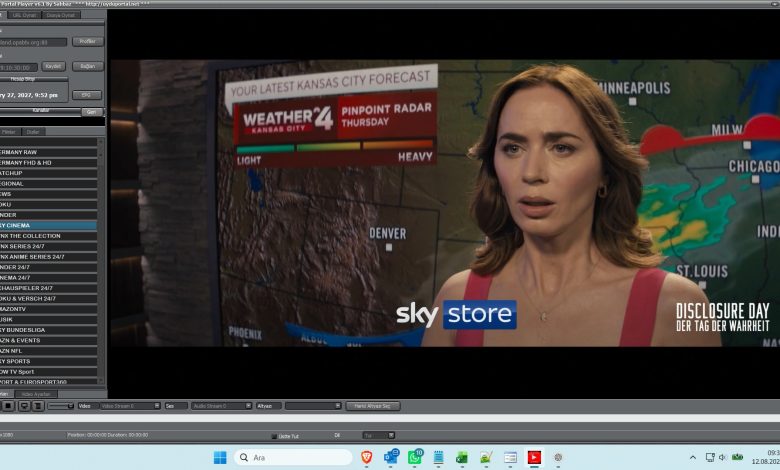Select the ANIME SERIES 24/7 category

click(48, 257)
